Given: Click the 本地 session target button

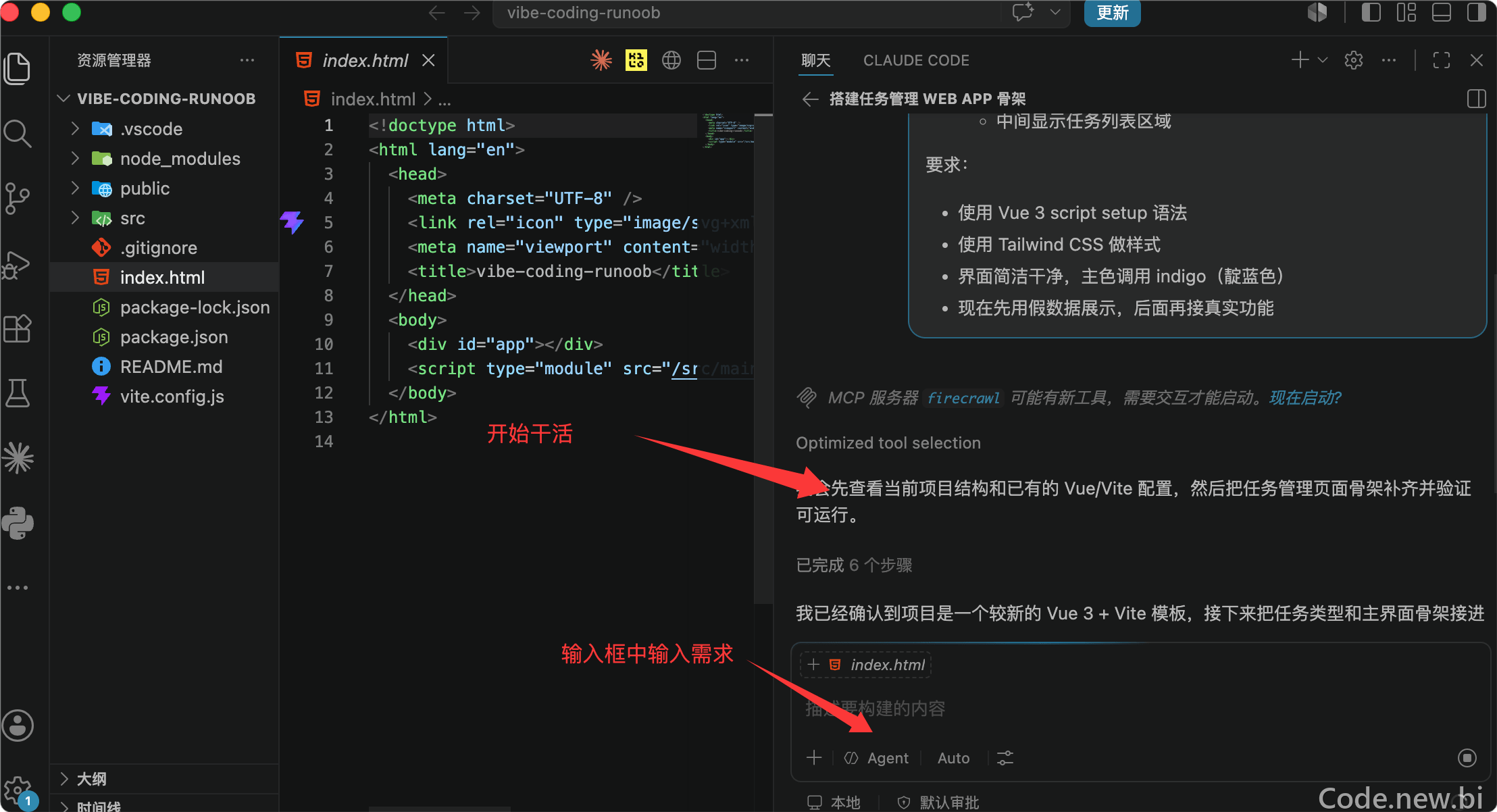Looking at the screenshot, I should point(834,802).
